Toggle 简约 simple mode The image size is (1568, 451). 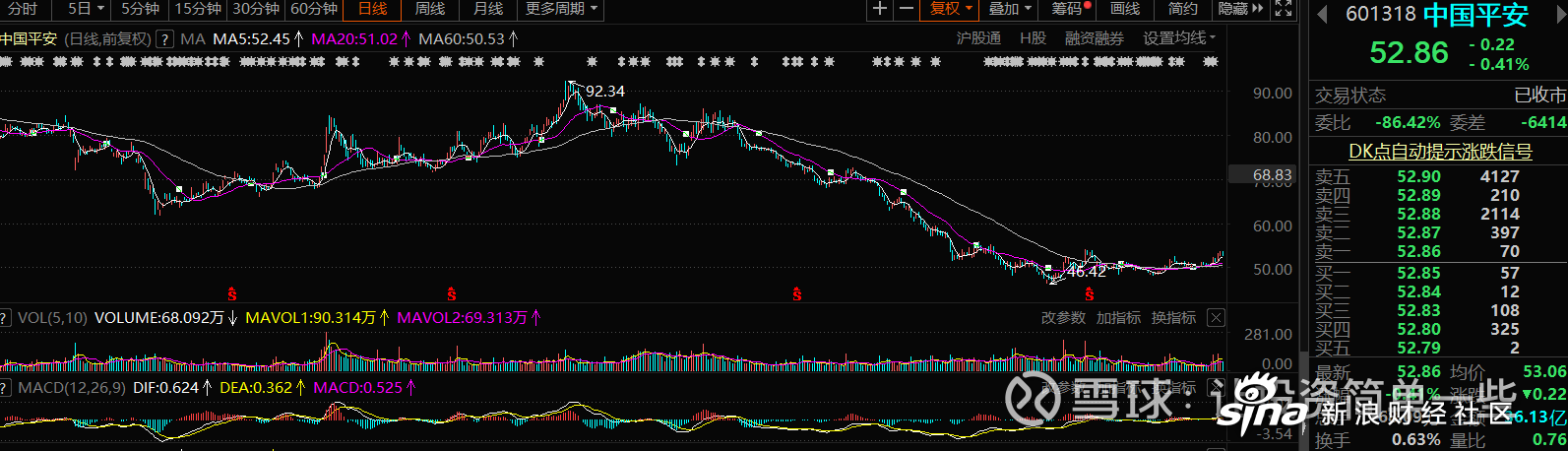click(x=1183, y=9)
